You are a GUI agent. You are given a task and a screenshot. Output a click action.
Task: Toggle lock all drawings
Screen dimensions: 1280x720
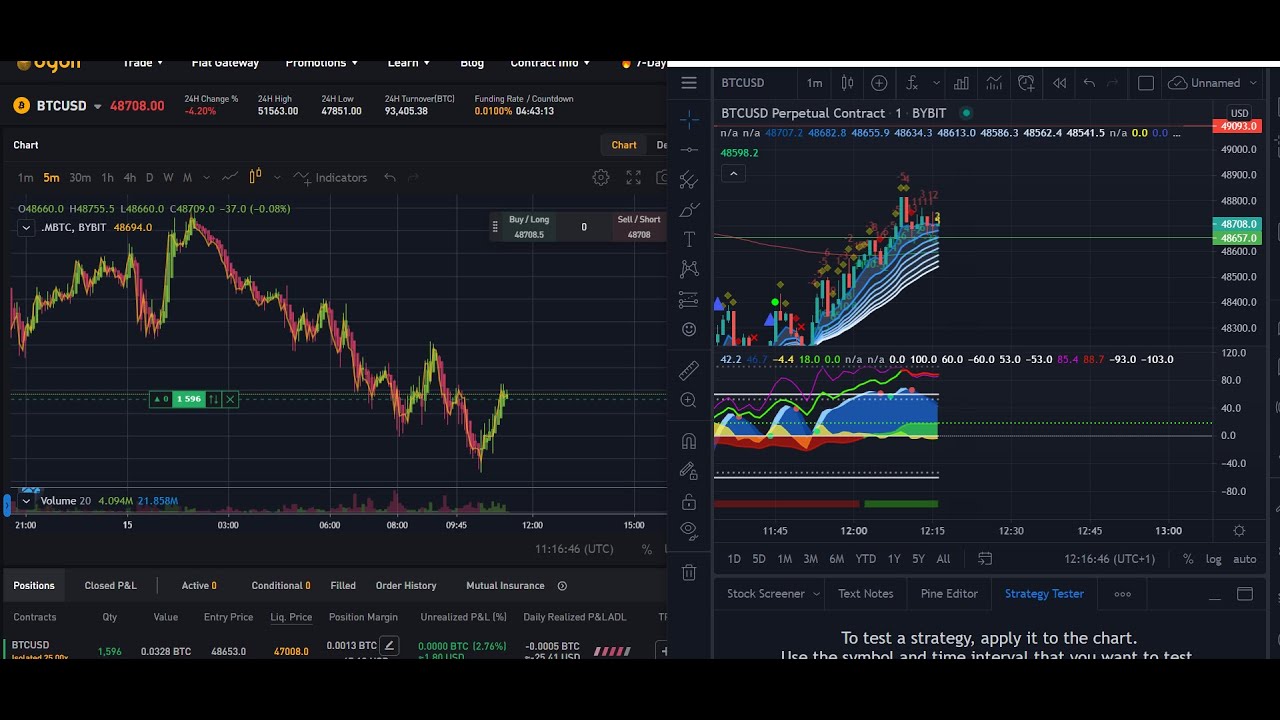point(689,501)
